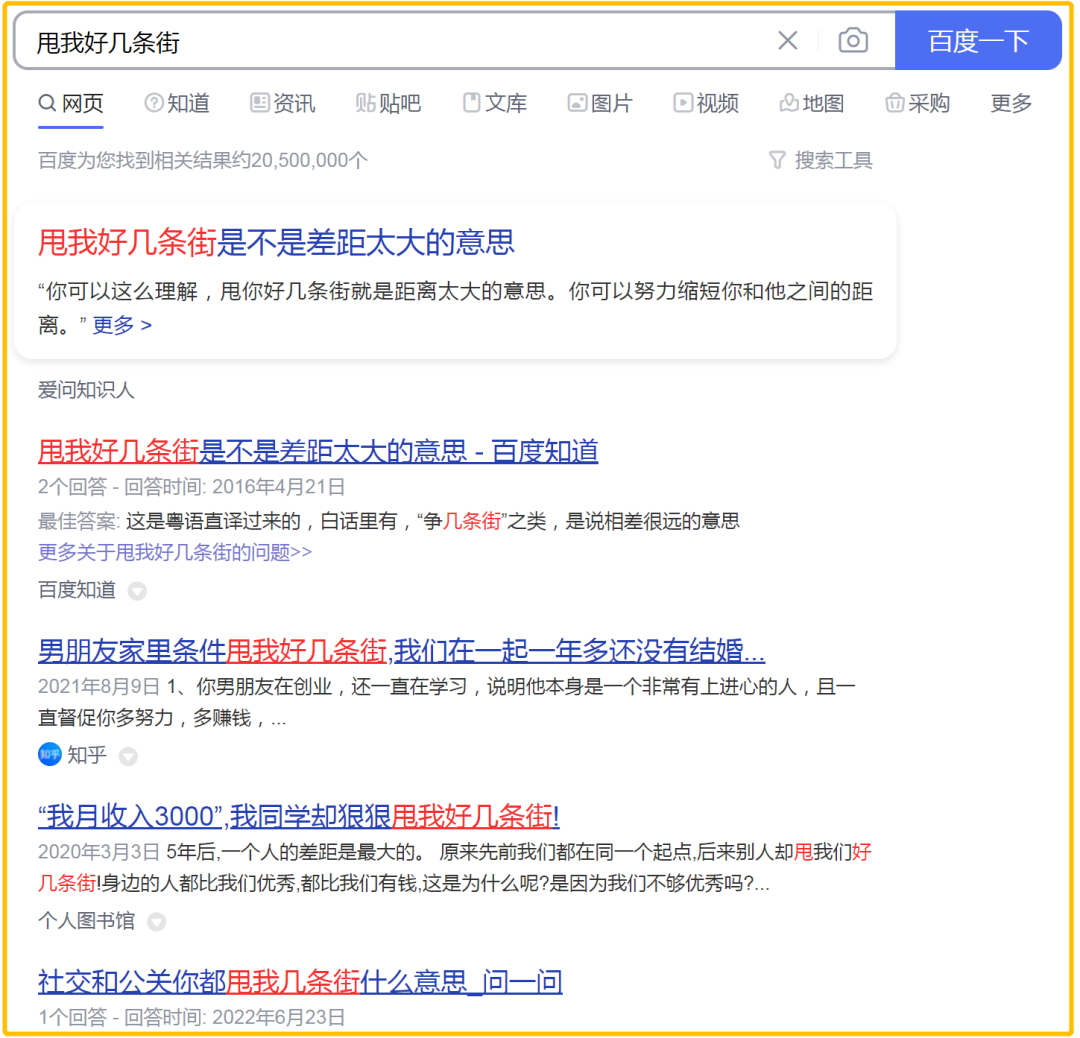Screen dimensions: 1080x1038
Task: Open the 资讯 tab
Action: click(282, 104)
